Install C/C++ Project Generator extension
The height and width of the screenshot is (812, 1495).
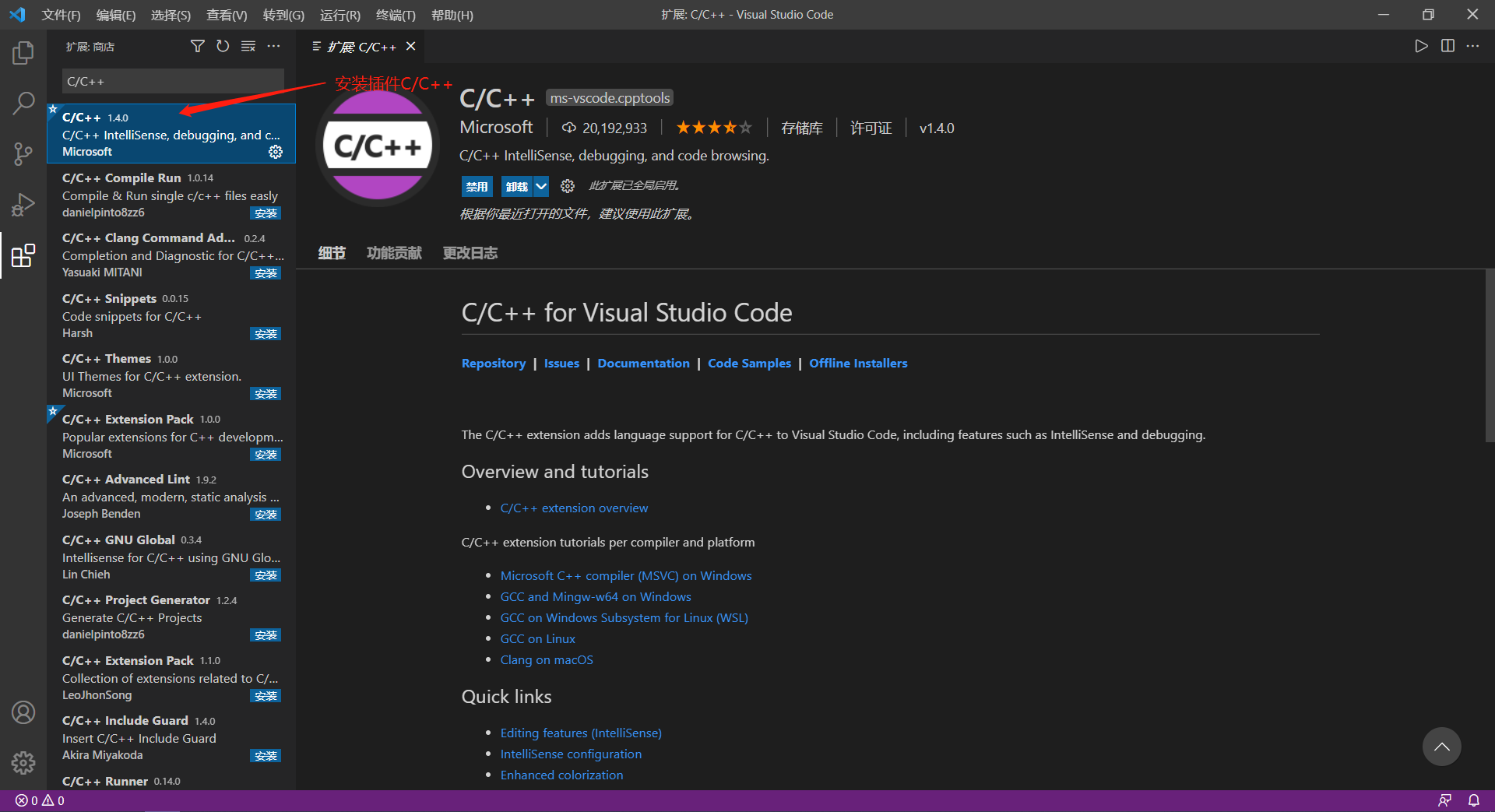(266, 635)
